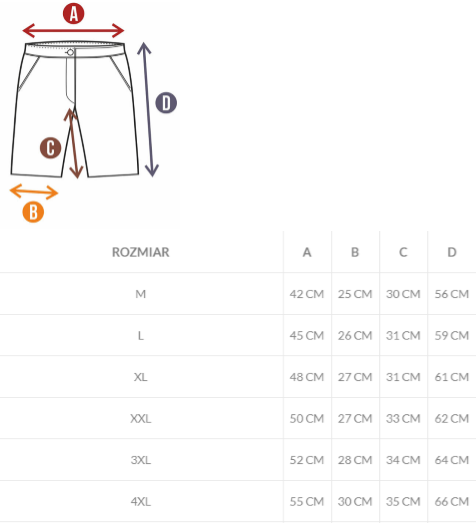Click the orange B leg width badge

[33, 212]
